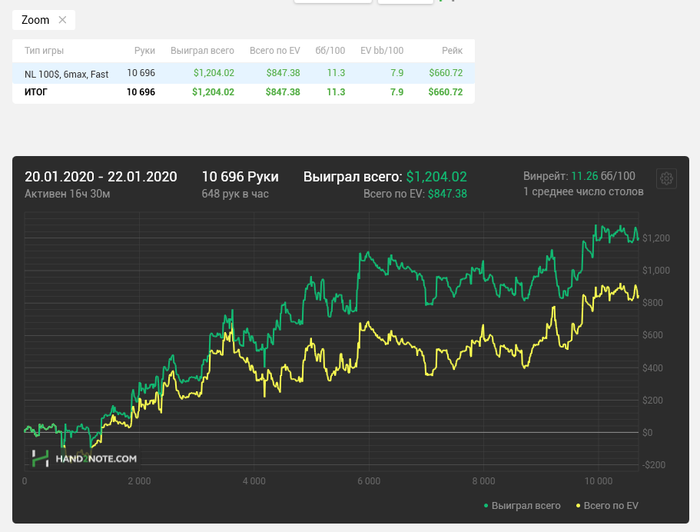Toggle the Всего по EV legend series

point(607,506)
